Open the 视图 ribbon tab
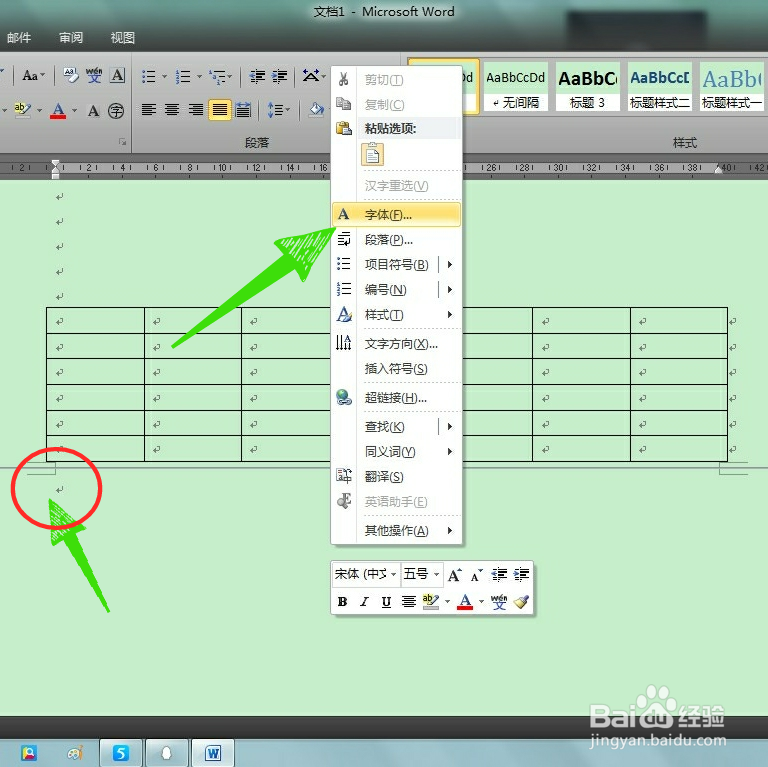Viewport: 768px width, 767px height. [122, 38]
